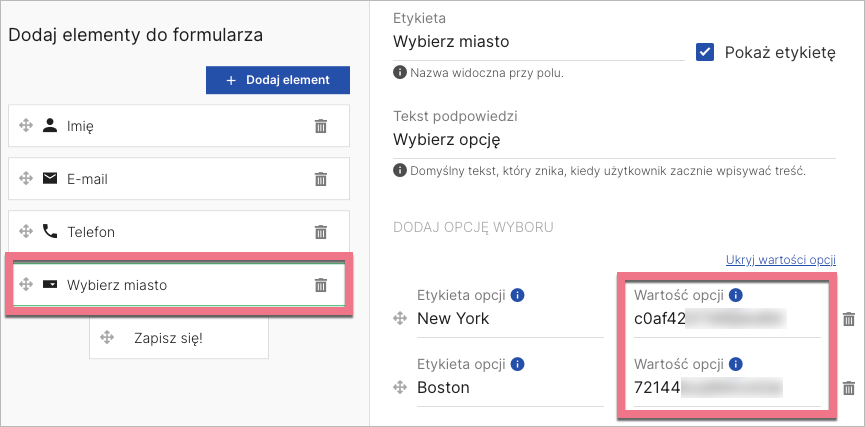Click info icon beside Boston's Wartość opcji
The image size is (865, 427).
click(x=736, y=364)
